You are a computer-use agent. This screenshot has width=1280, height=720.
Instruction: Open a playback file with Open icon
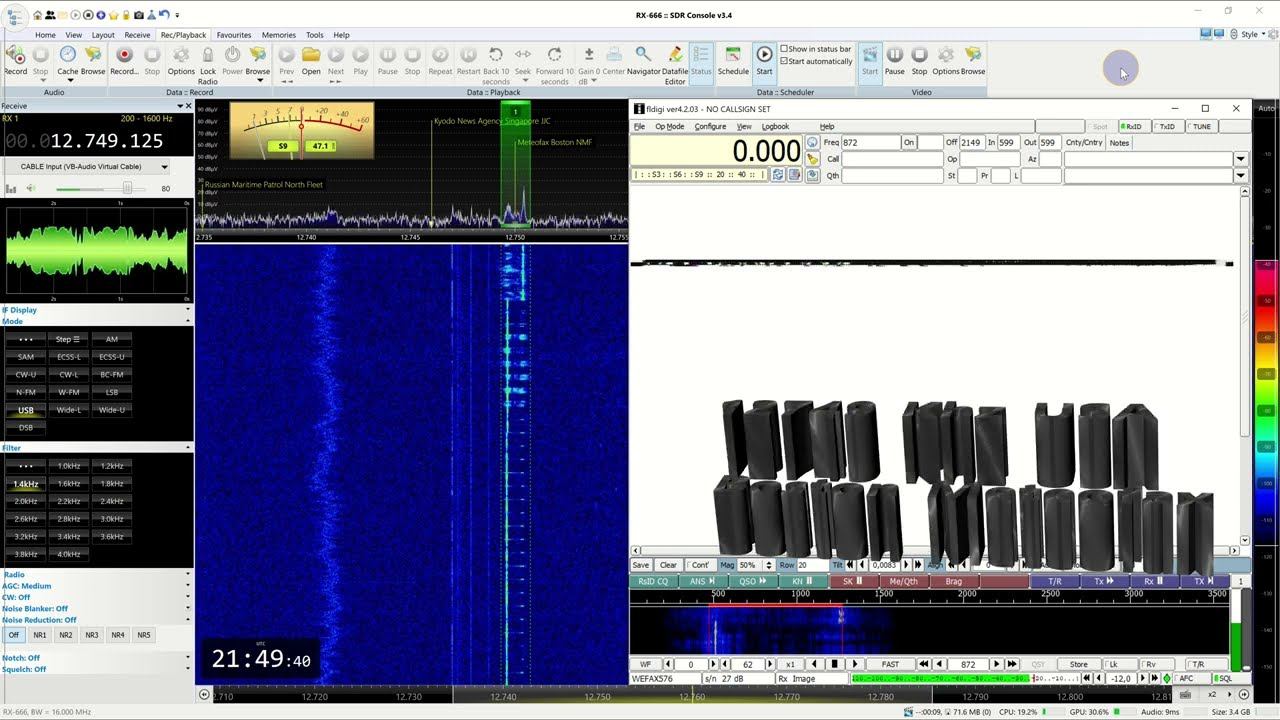(311, 56)
